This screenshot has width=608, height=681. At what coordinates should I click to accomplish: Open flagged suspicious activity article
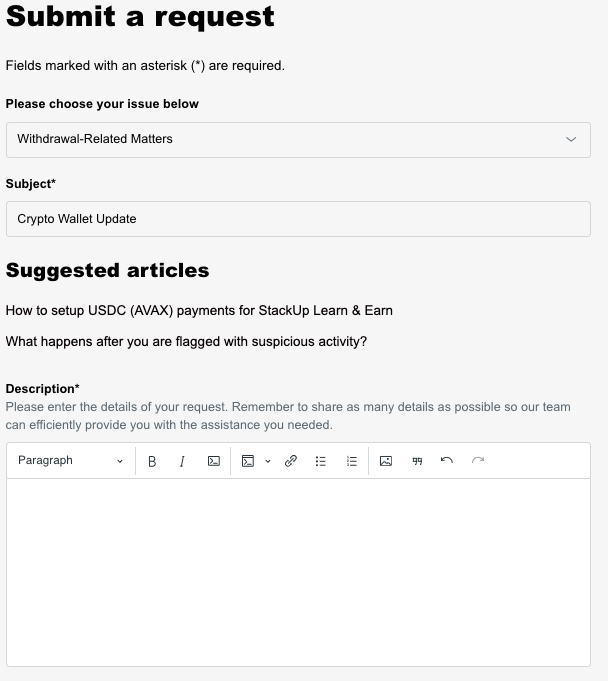click(186, 341)
